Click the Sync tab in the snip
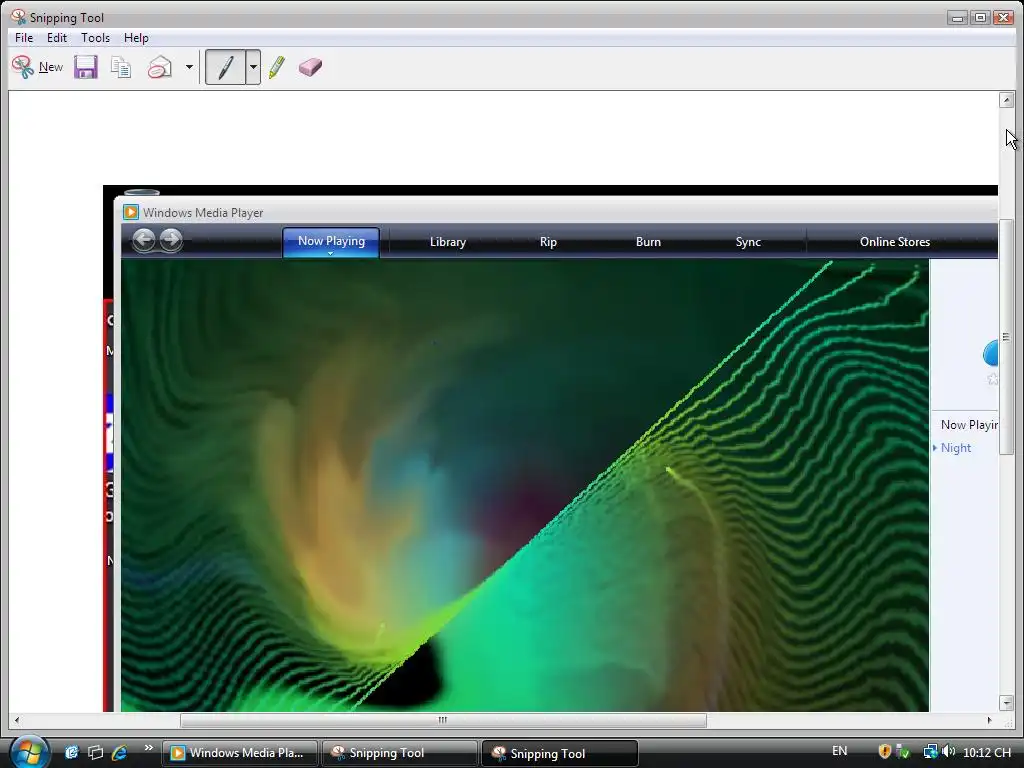This screenshot has width=1024, height=768. [x=748, y=242]
